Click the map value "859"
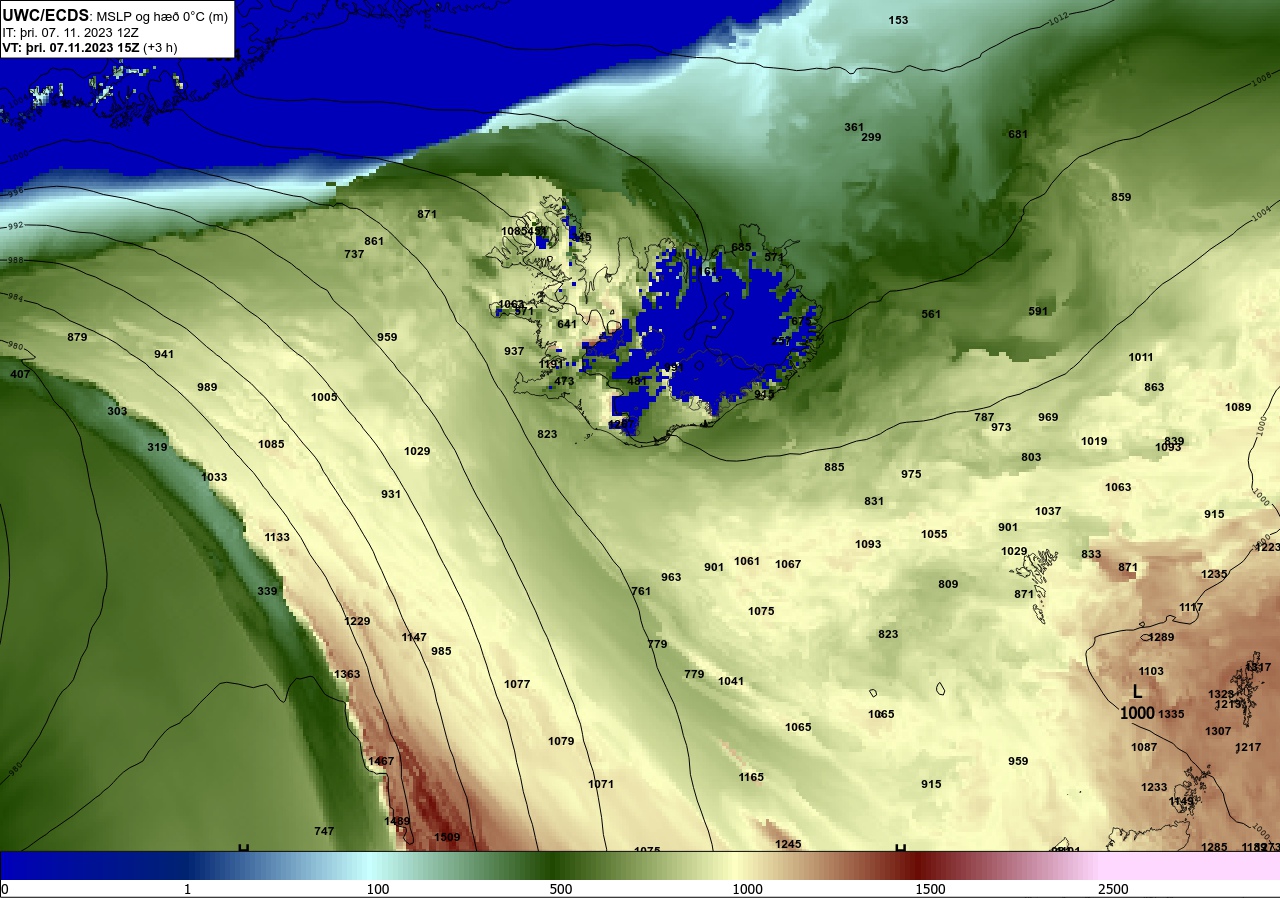The image size is (1280, 898). (x=1121, y=197)
